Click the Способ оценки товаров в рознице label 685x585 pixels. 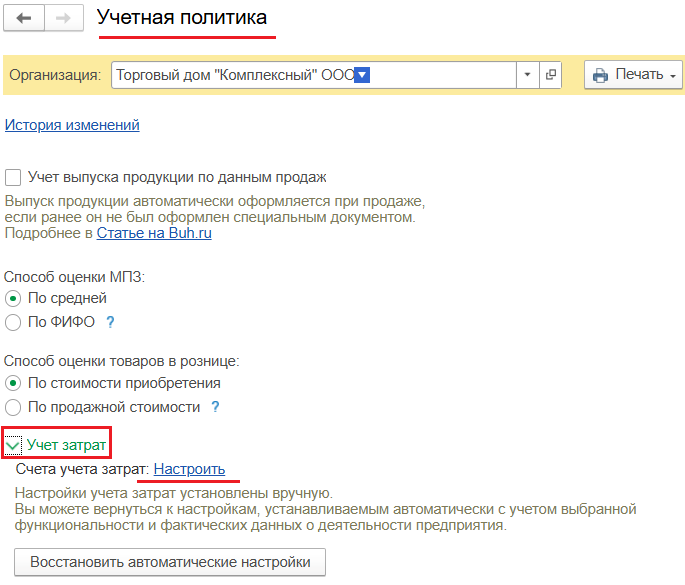click(121, 361)
